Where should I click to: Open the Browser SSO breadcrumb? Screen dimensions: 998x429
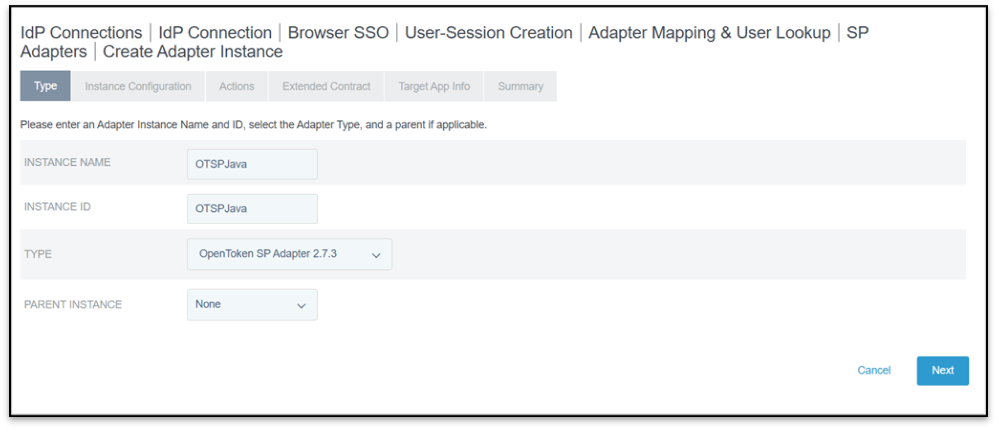point(338,33)
